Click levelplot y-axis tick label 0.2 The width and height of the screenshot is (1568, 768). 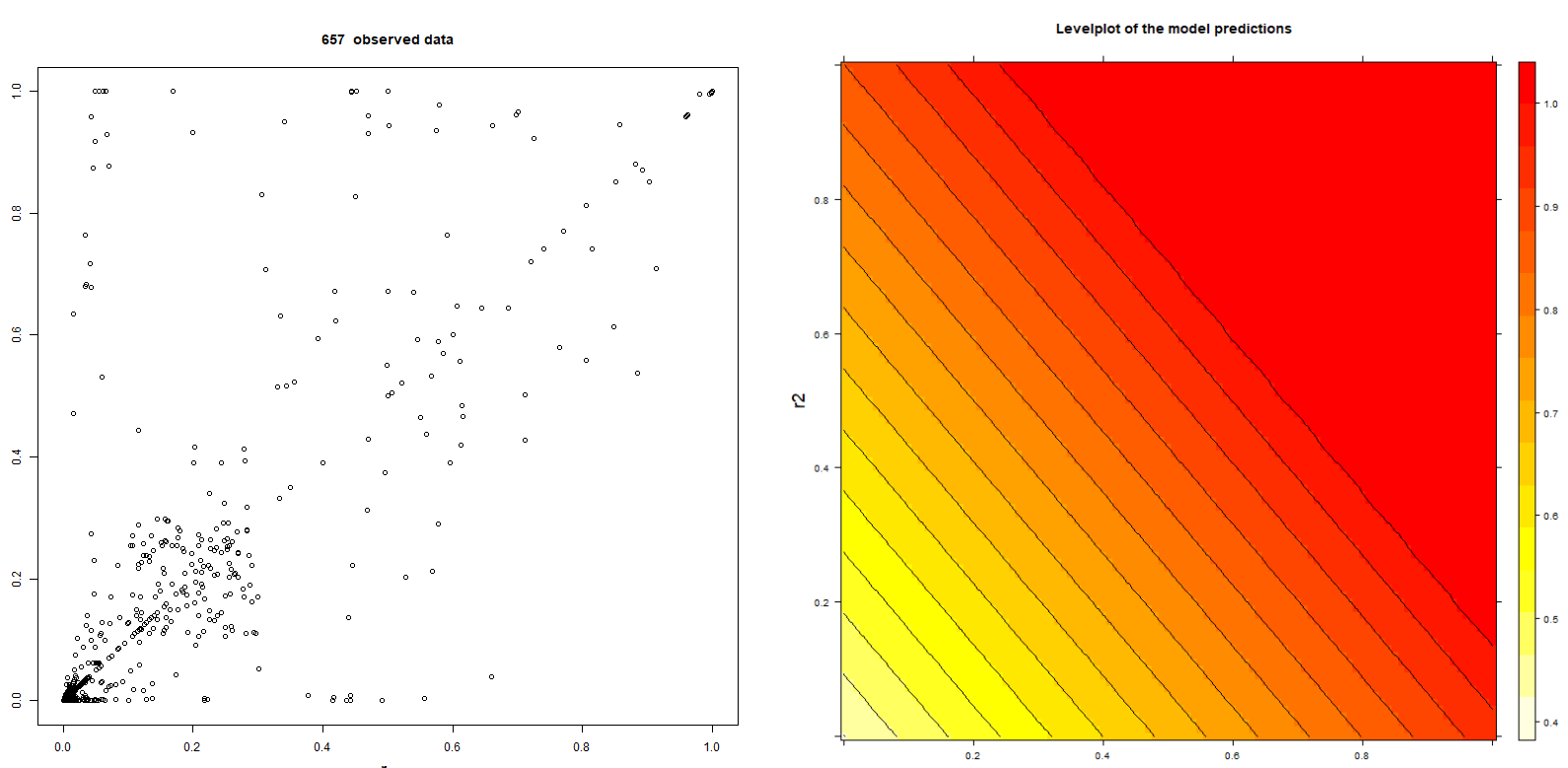(x=820, y=602)
